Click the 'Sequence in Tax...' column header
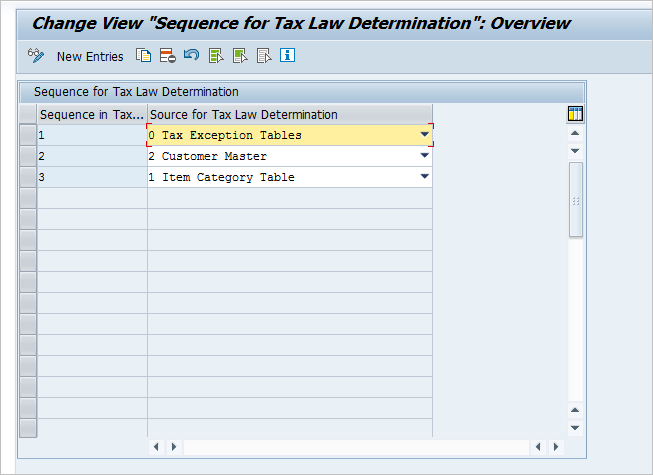This screenshot has height=475, width=653. click(92, 114)
